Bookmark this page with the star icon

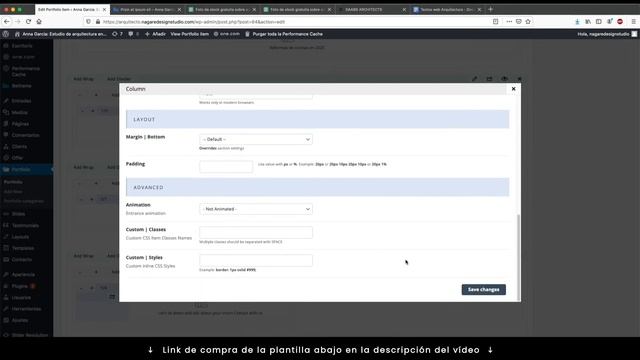(528, 22)
